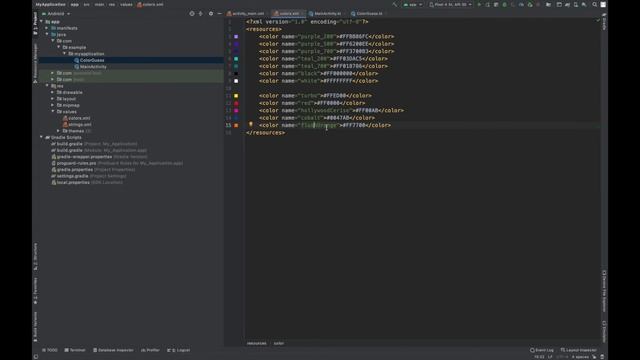Expand the themes folder
Screen dimensions: 640x360
point(59,131)
